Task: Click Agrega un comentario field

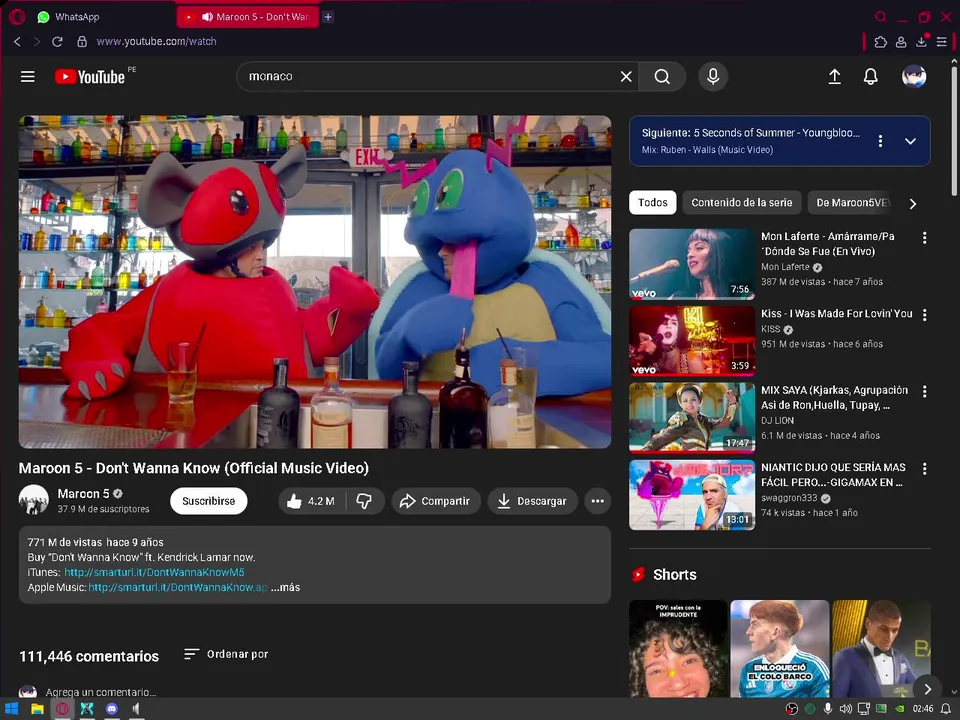Action: tap(101, 692)
